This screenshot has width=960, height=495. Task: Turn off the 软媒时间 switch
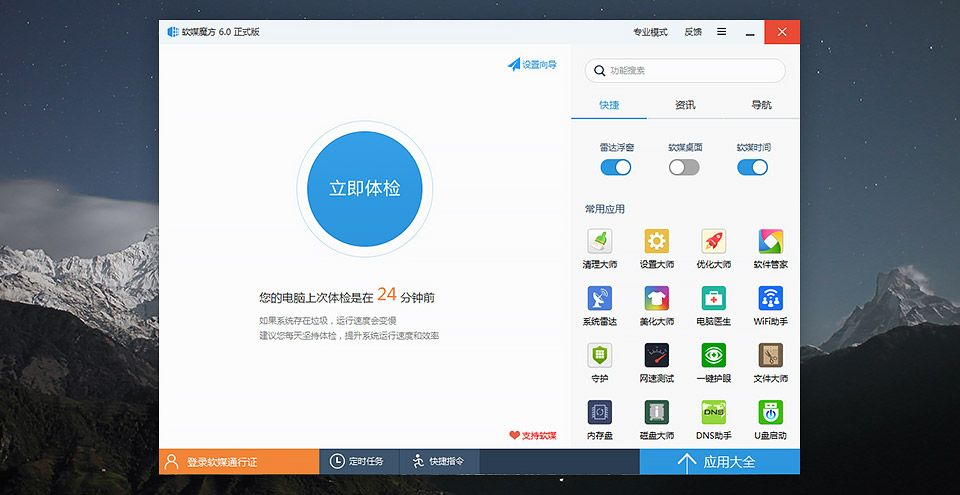752,167
